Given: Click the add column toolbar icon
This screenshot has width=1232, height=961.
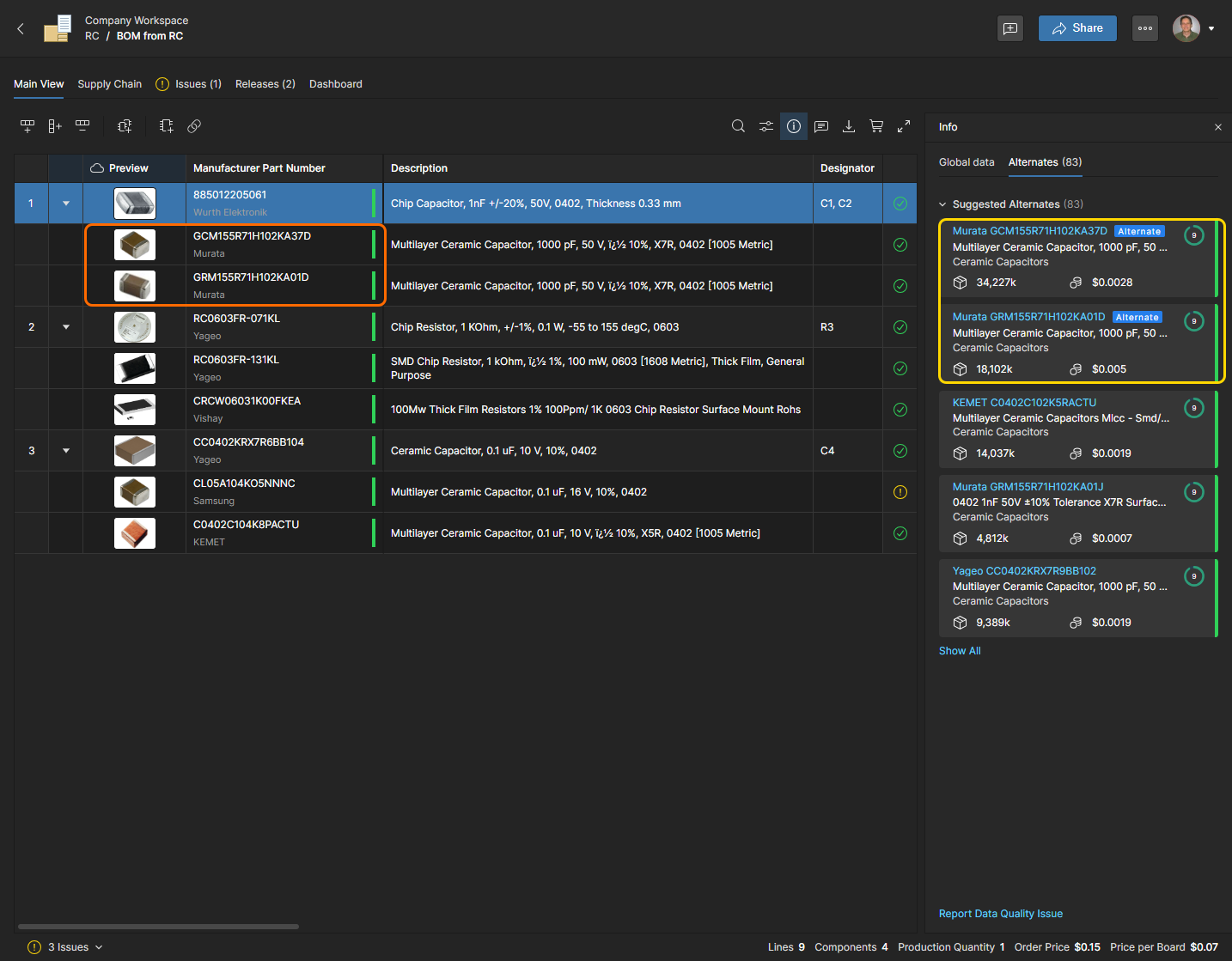Looking at the screenshot, I should (x=55, y=126).
